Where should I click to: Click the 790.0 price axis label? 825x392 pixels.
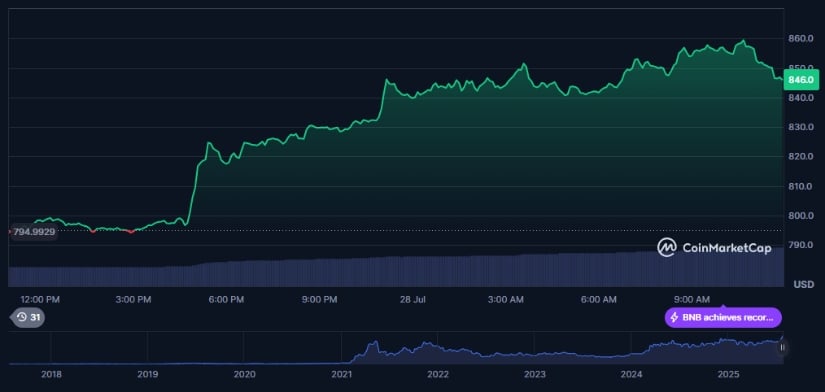[x=801, y=245]
